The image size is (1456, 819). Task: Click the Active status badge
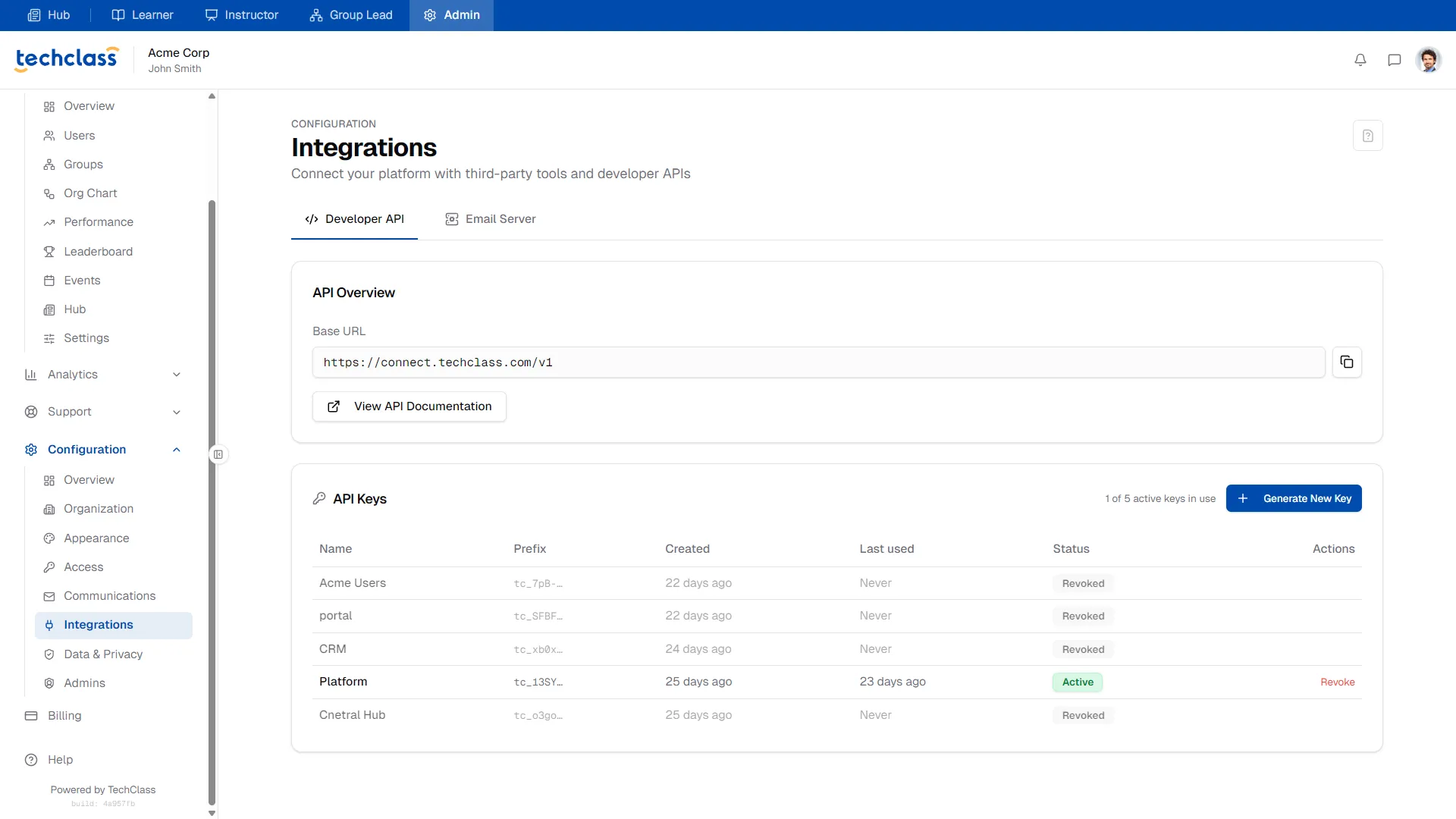coord(1078,682)
